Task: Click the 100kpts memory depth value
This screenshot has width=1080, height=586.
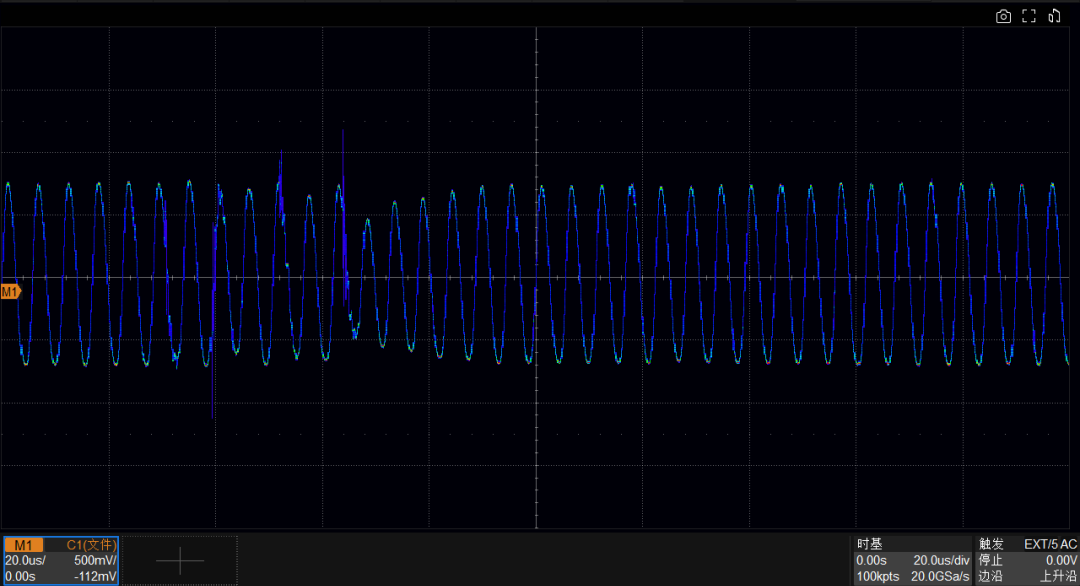Action: (878, 576)
